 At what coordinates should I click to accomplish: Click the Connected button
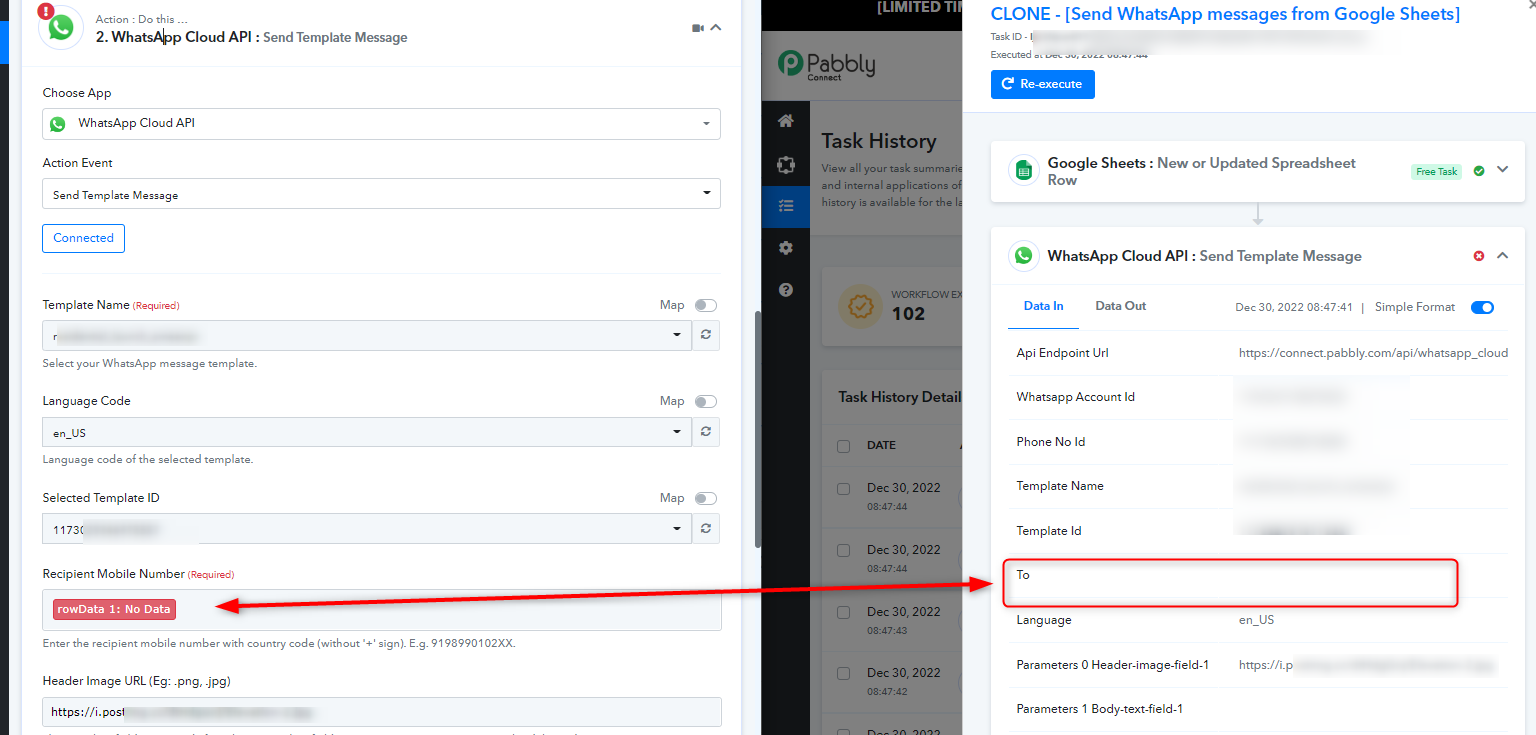click(83, 238)
